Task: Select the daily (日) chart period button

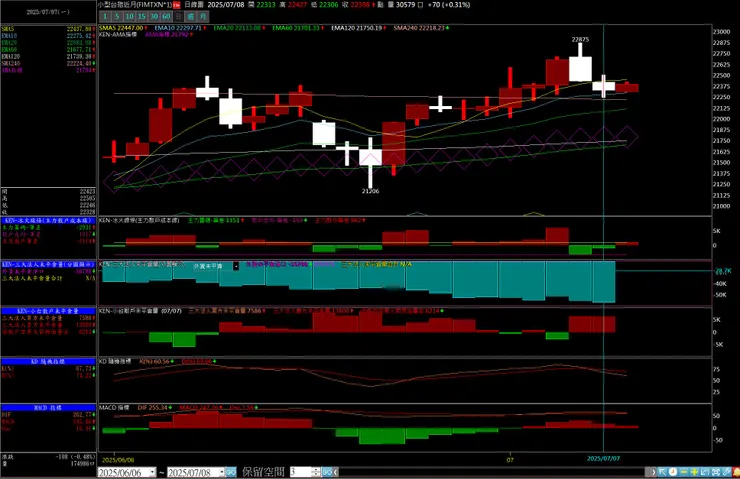Action: click(x=178, y=17)
